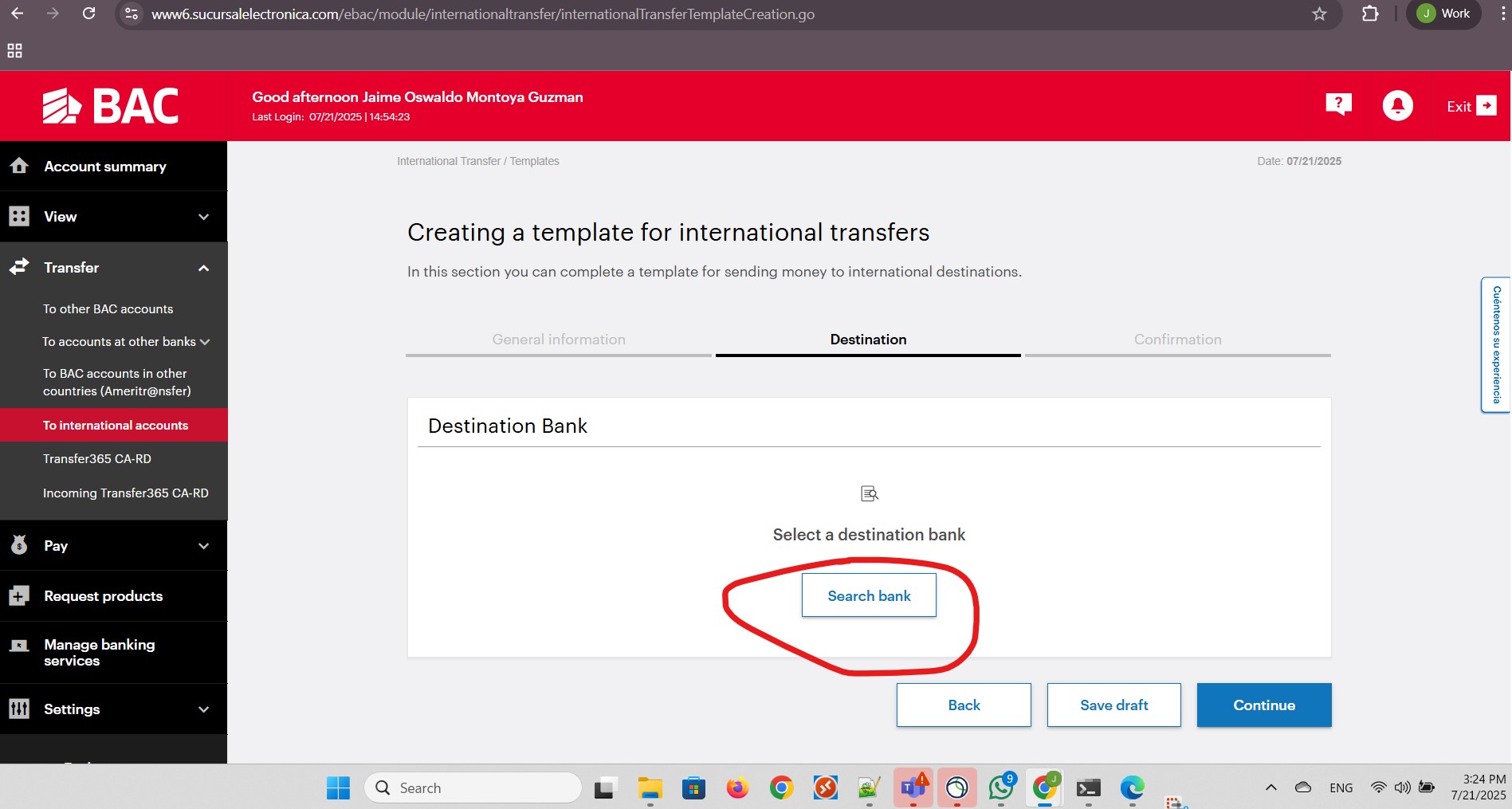Reload the page with refresh icon
1512x809 pixels.
[x=89, y=14]
